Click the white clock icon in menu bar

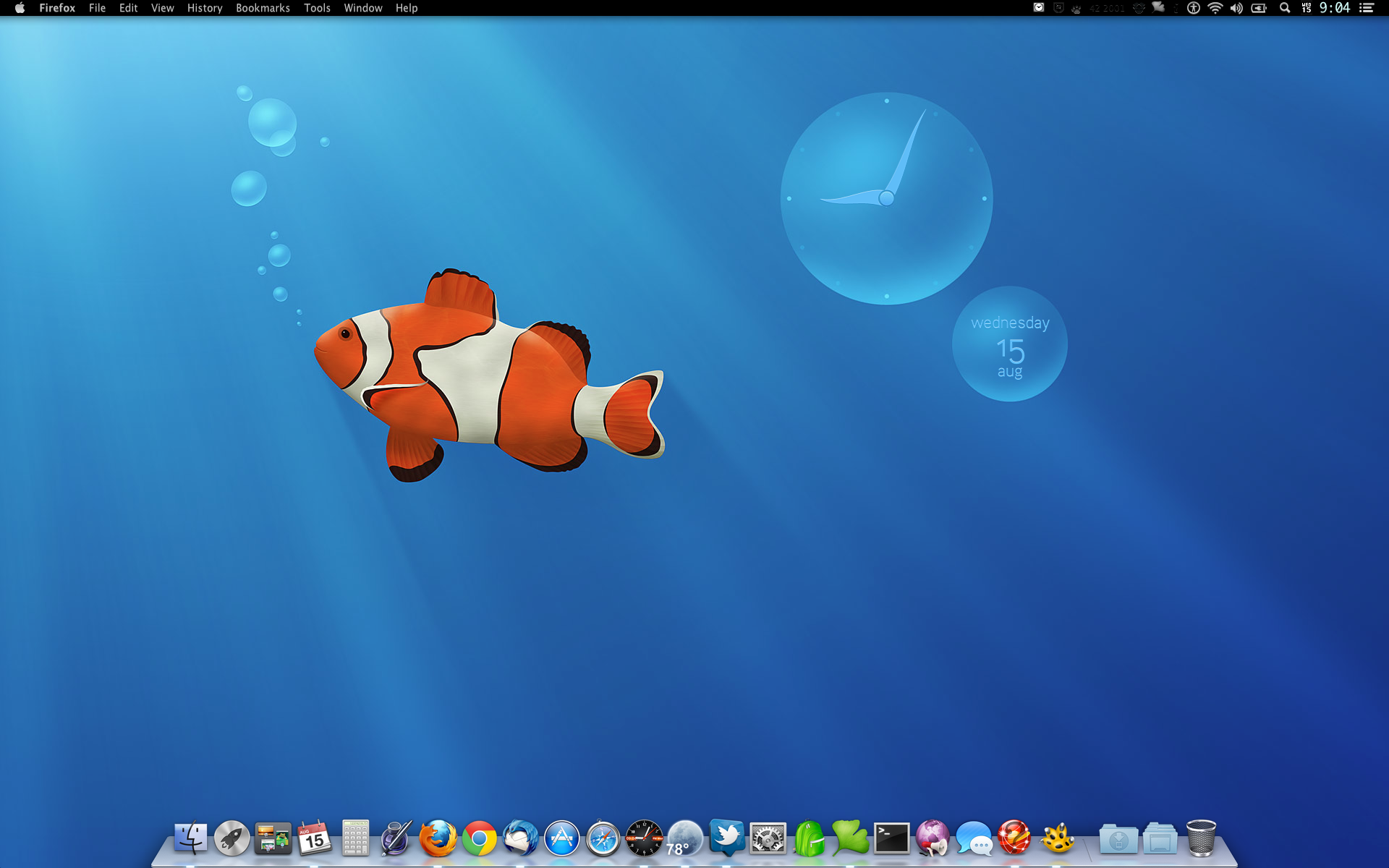1039,7
